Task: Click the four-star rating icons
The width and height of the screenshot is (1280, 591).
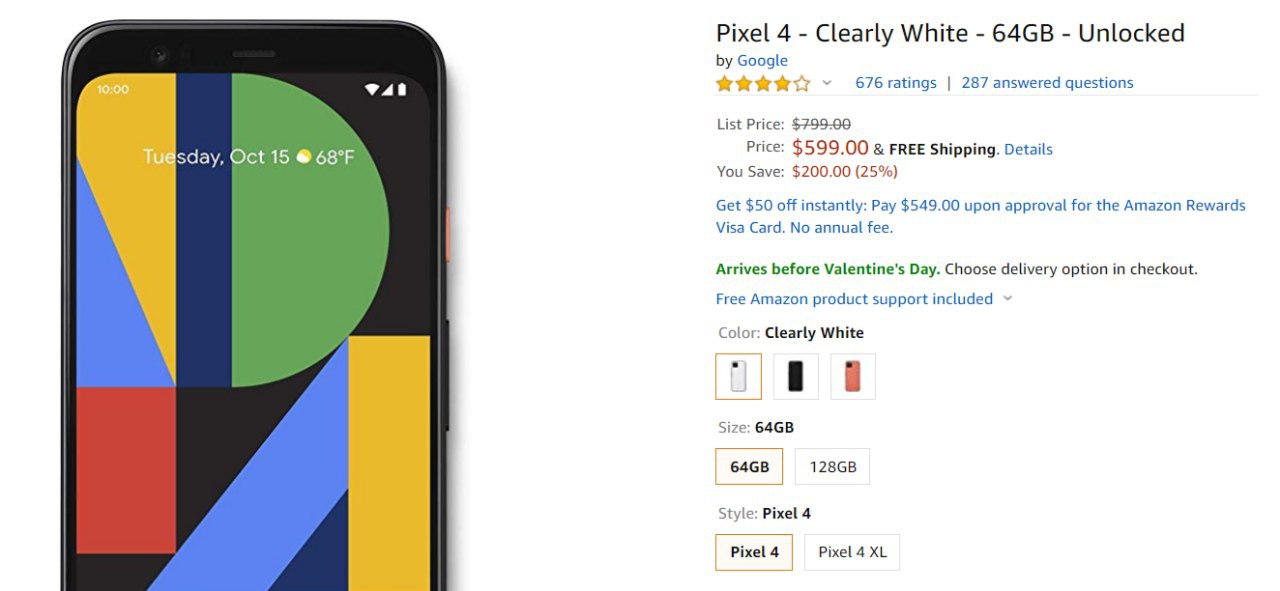Action: pyautogui.click(x=763, y=83)
